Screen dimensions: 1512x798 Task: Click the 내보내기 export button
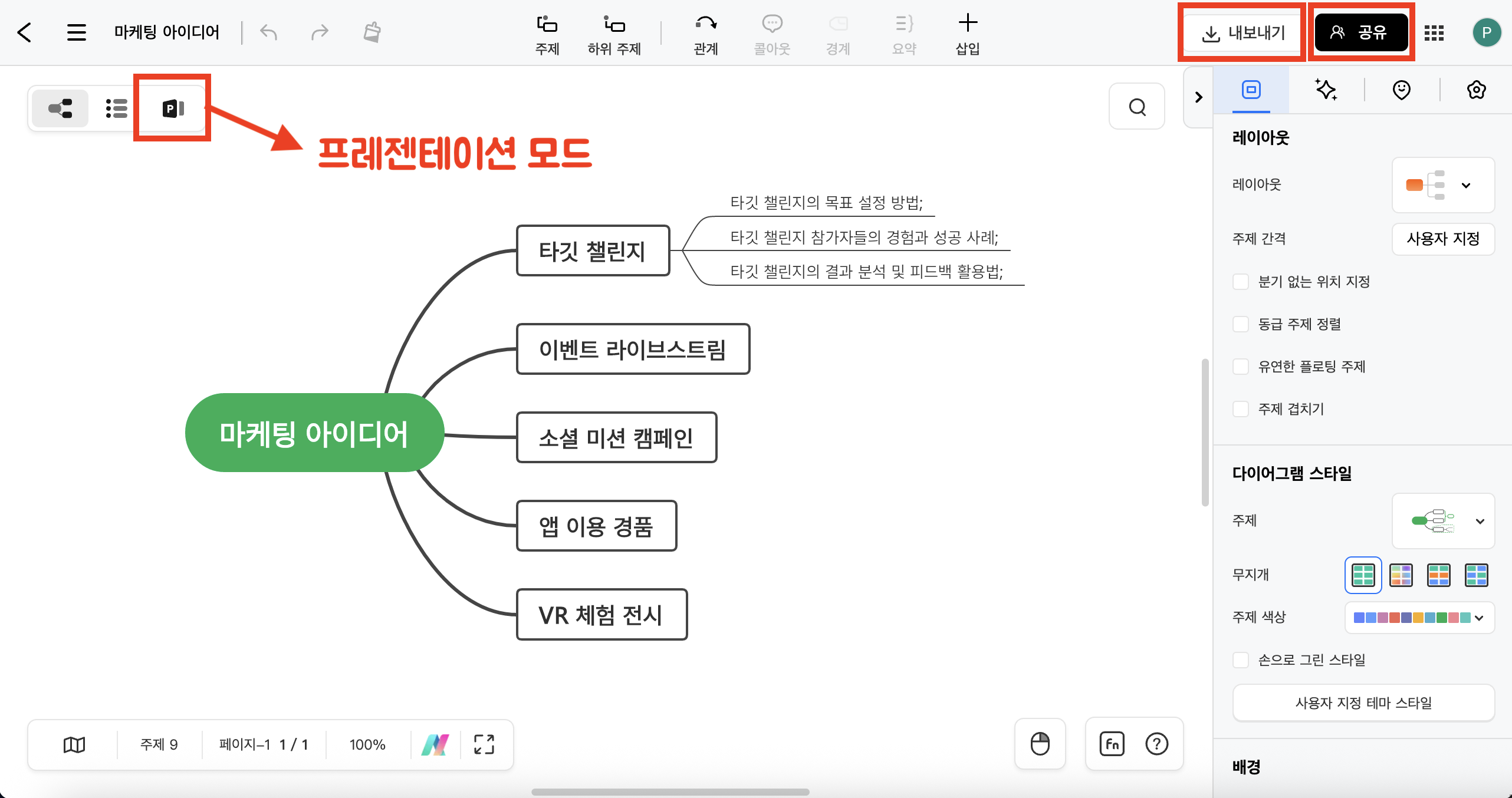[x=1243, y=32]
